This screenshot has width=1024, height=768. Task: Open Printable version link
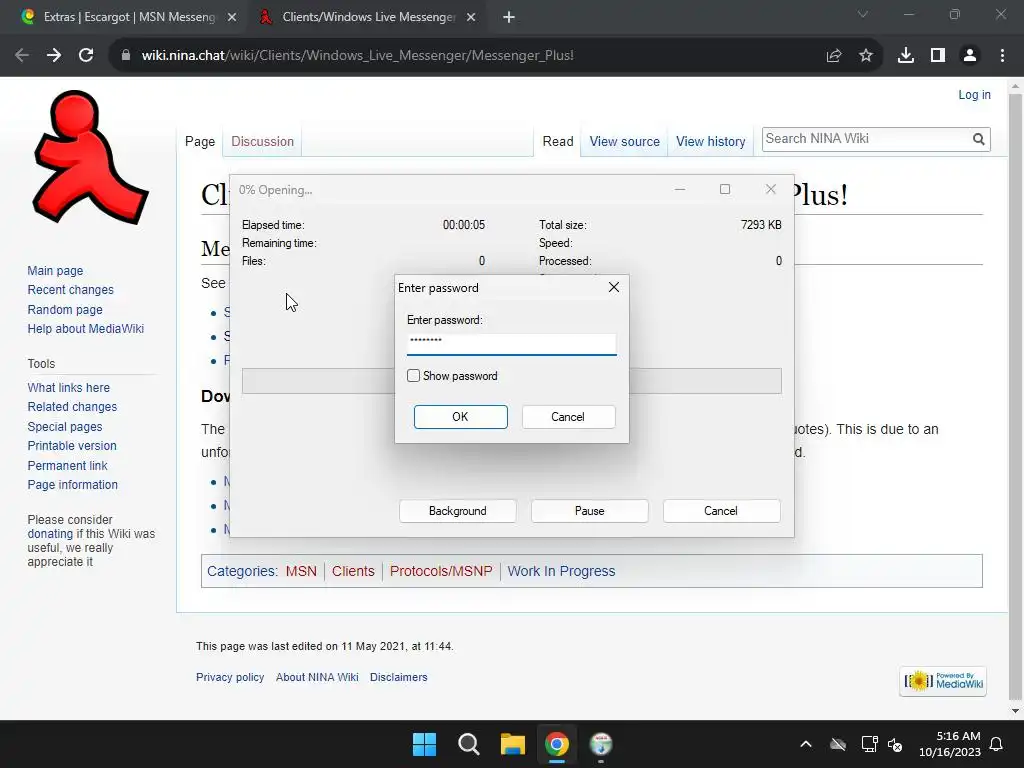(x=72, y=445)
